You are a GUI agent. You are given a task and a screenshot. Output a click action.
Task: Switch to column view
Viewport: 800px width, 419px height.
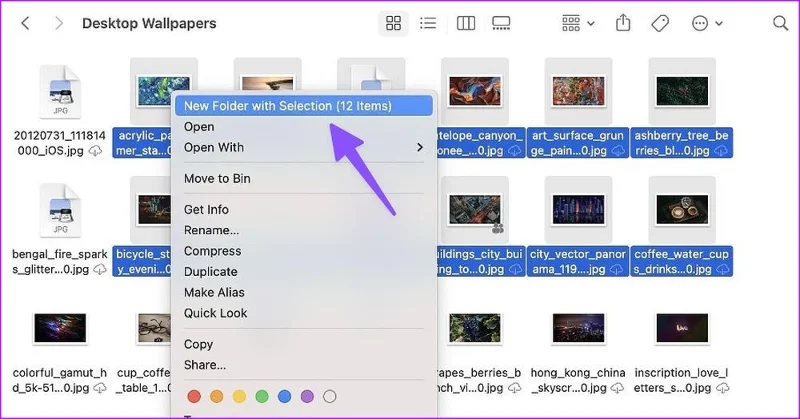pos(465,23)
